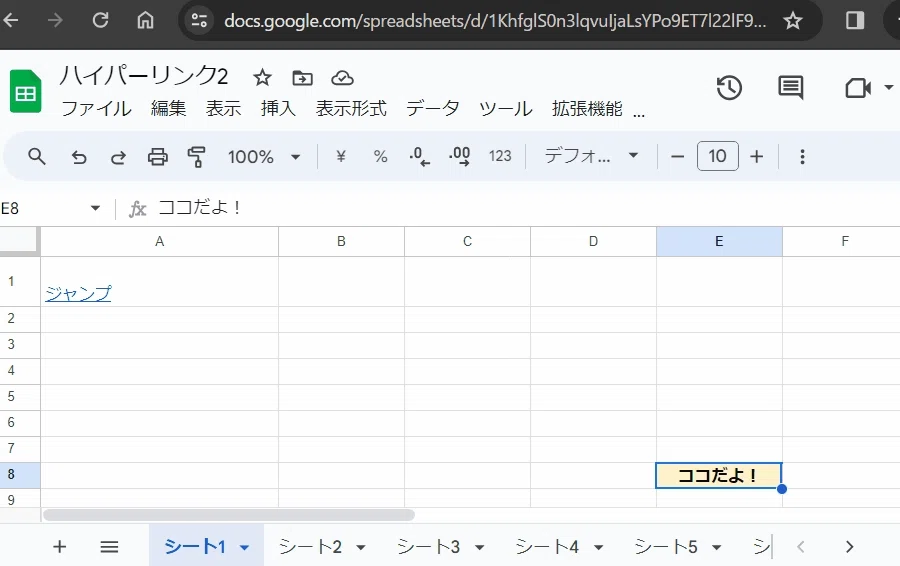Open シート1 tab options arrow
Screen dimensions: 900x566
[245, 547]
